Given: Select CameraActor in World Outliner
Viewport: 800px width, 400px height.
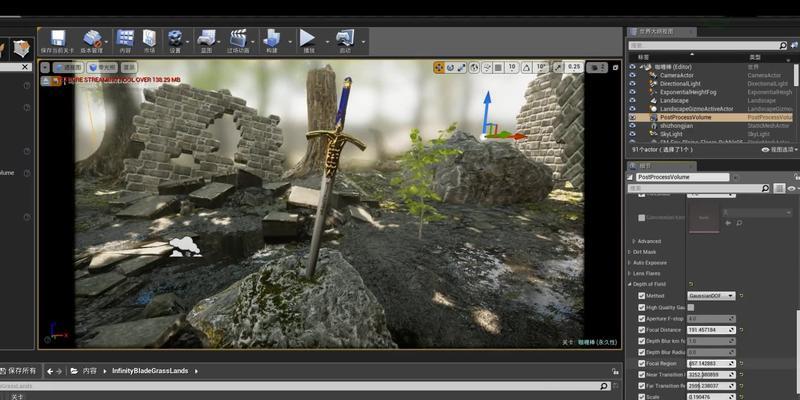Looking at the screenshot, I should [x=677, y=76].
